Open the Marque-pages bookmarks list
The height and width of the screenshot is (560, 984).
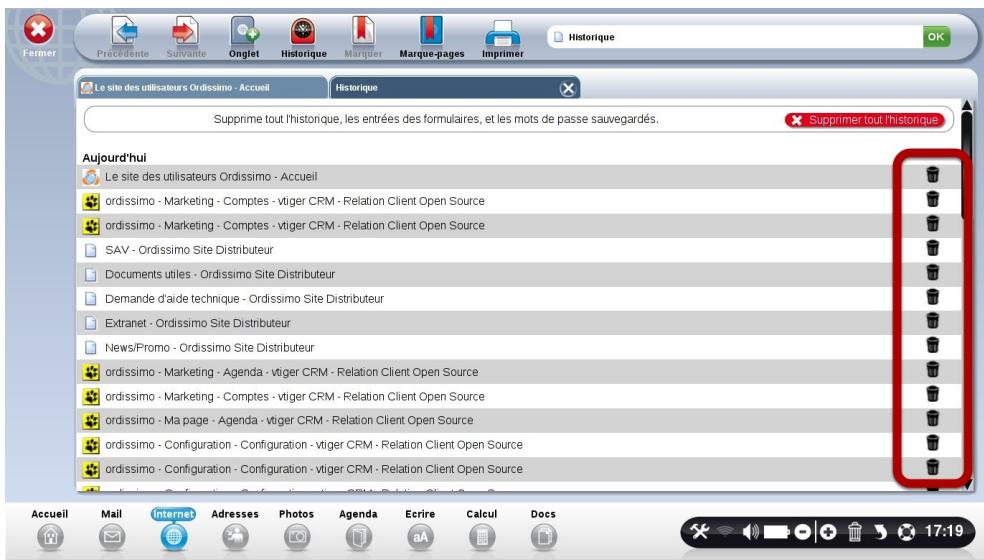point(431,31)
